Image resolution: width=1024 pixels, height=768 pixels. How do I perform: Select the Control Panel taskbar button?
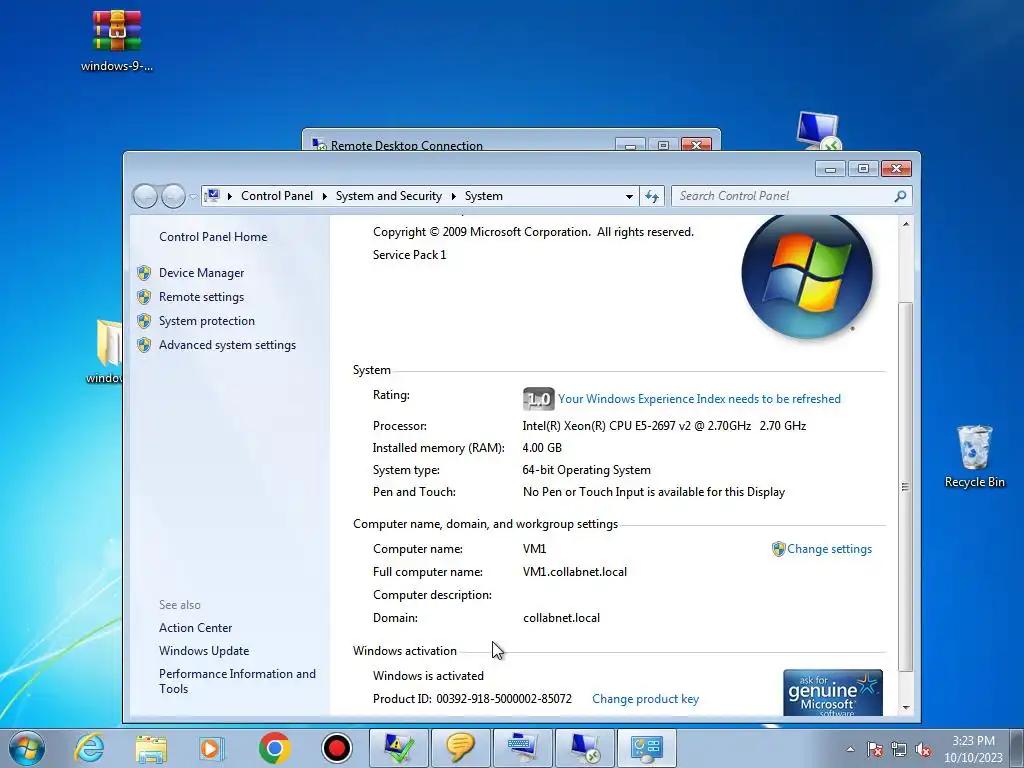point(647,748)
